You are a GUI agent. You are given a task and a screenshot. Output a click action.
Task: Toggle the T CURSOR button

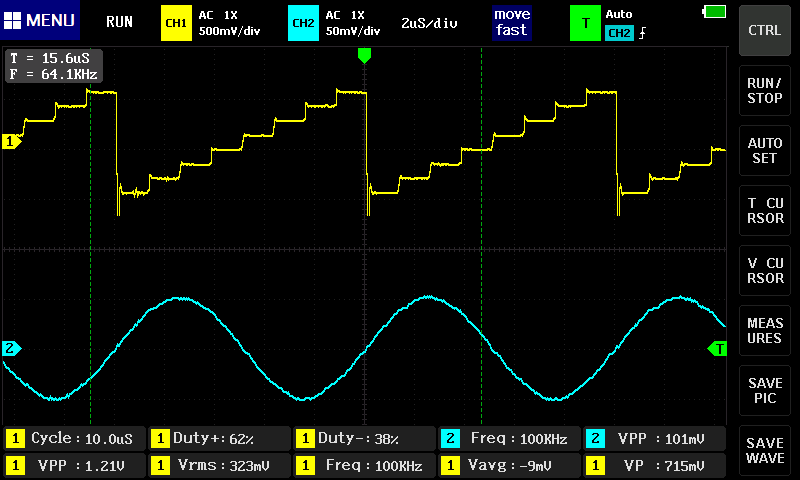pos(765,211)
